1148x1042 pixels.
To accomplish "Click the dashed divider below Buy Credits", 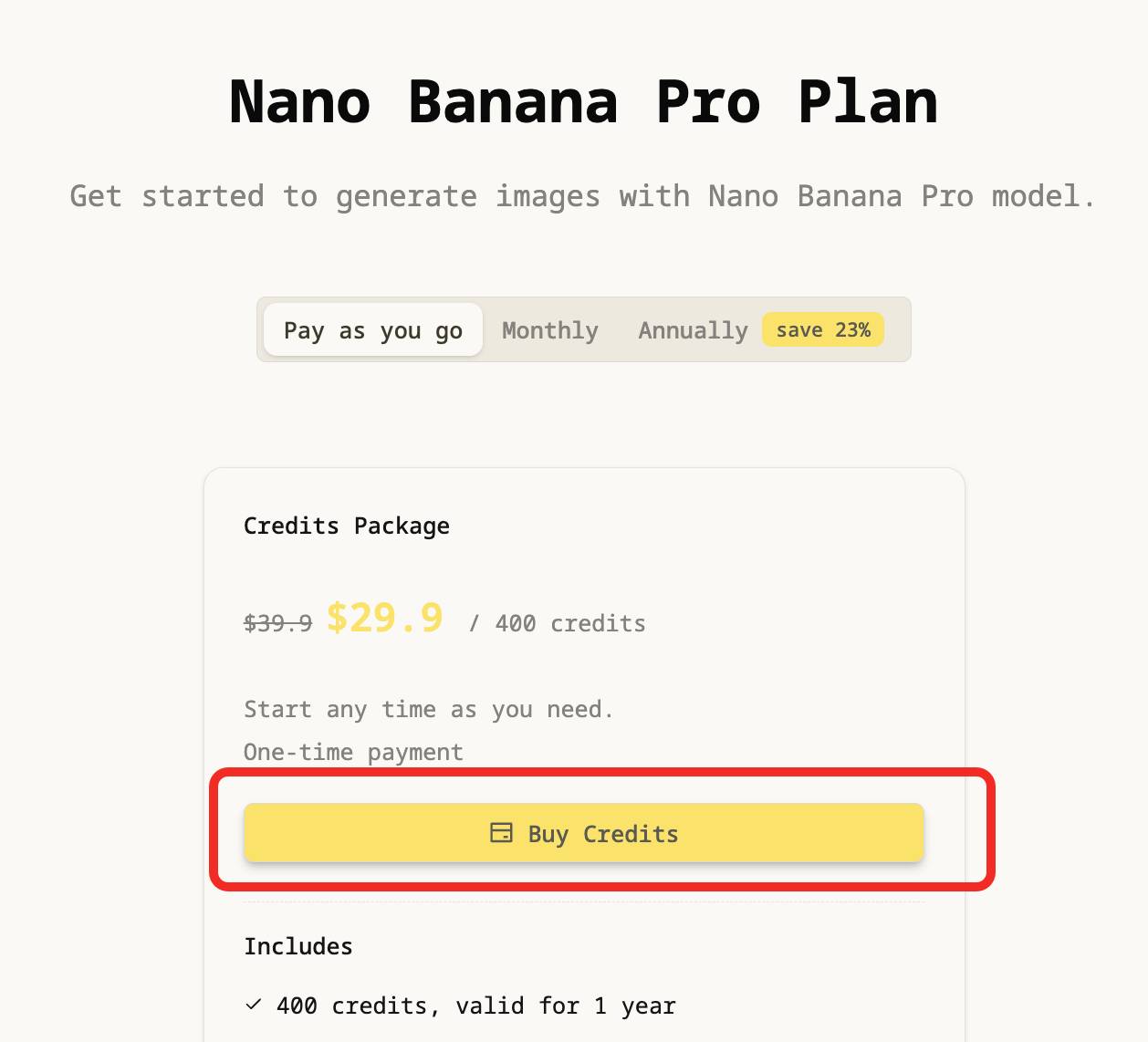I will click(583, 902).
